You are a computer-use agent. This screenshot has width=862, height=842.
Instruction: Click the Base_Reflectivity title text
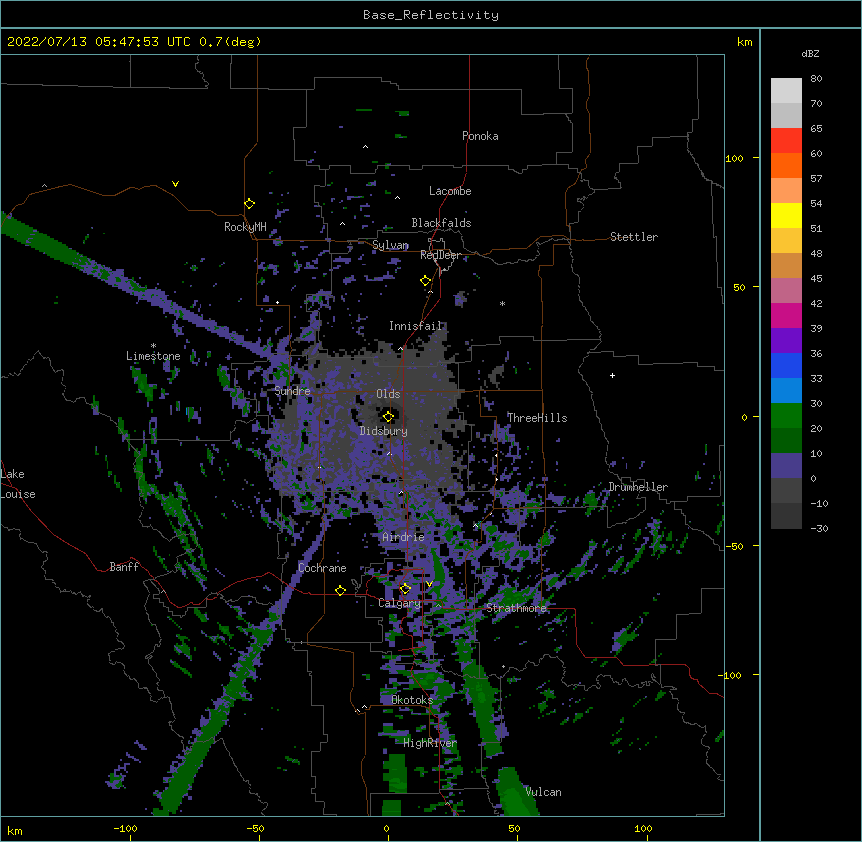pos(431,15)
